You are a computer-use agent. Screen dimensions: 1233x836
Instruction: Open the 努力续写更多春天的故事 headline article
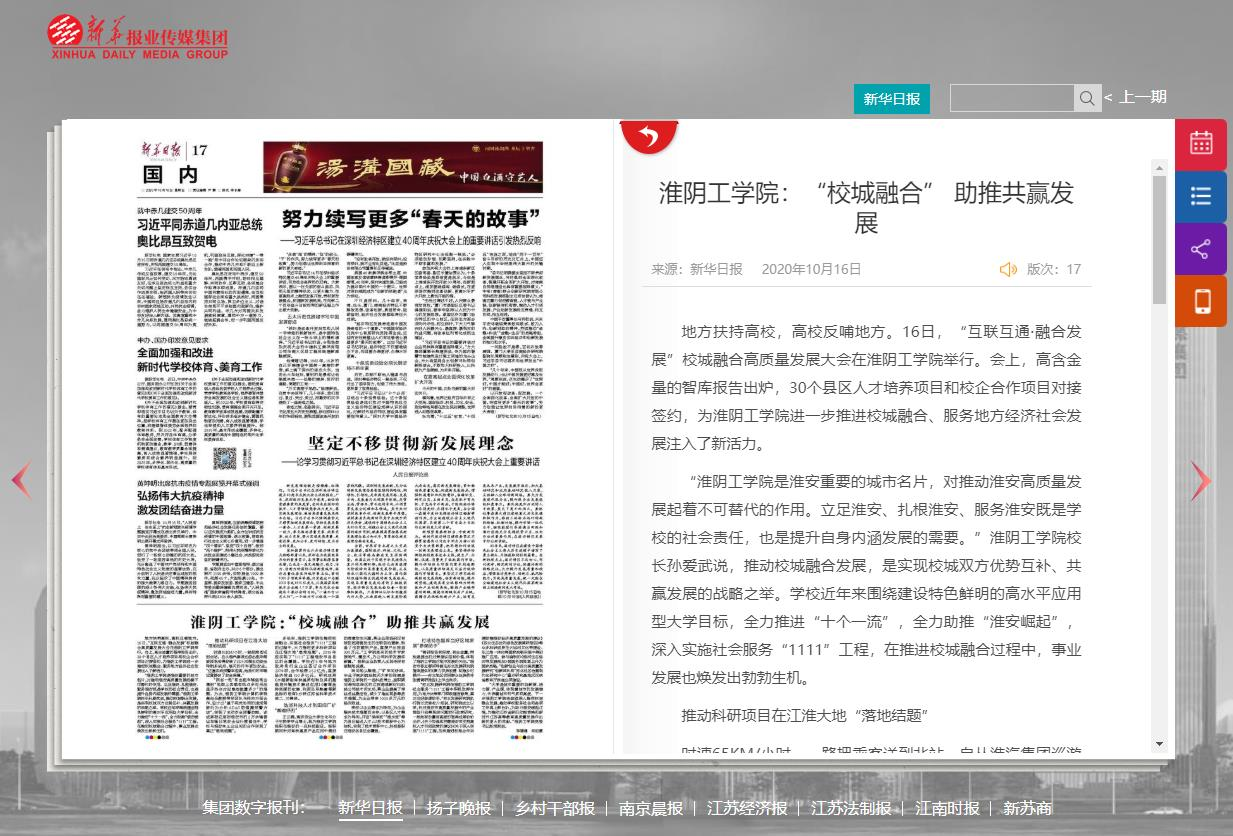(x=410, y=218)
